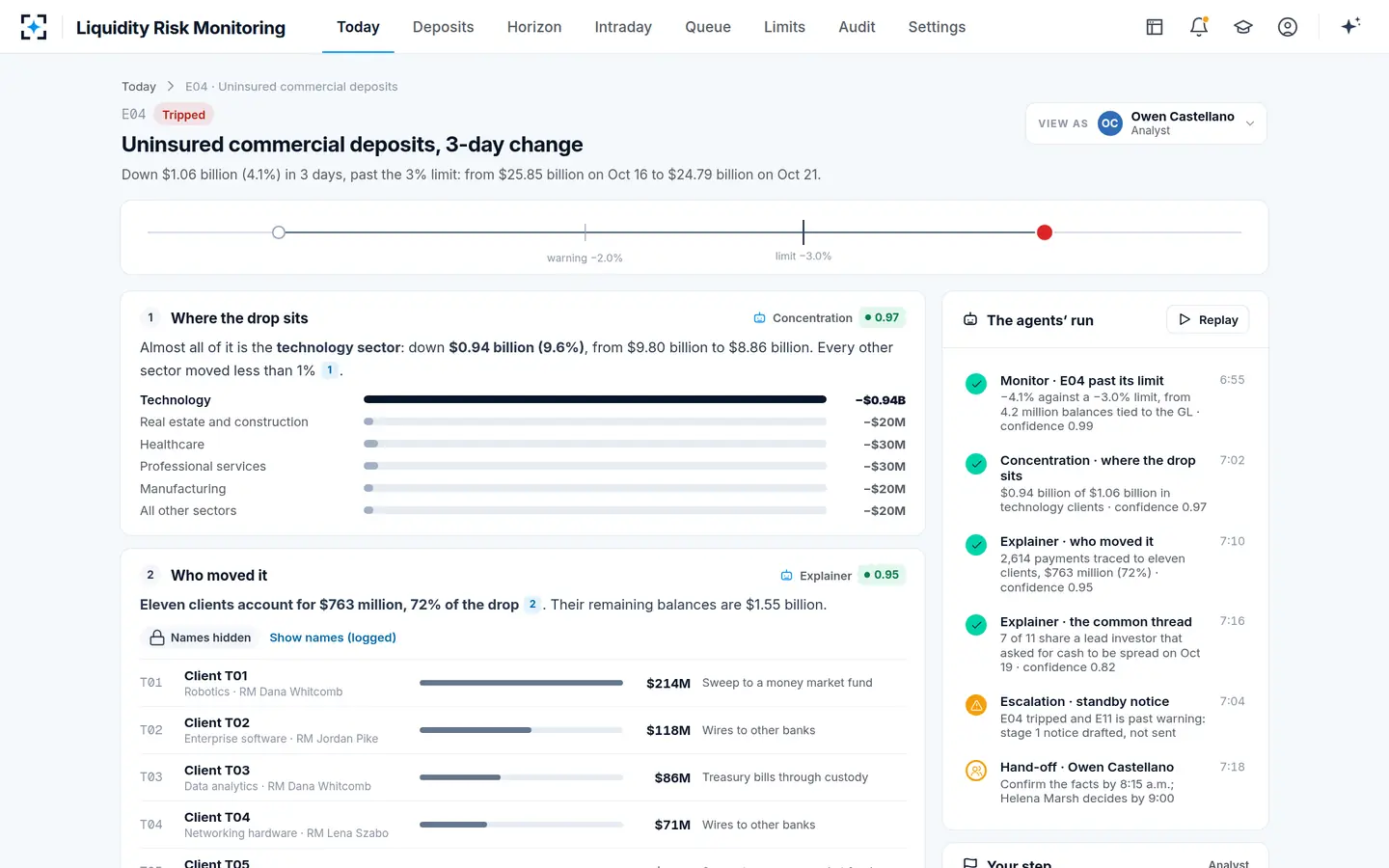Click the 0.97 confidence badge
This screenshot has width=1389, height=868.
click(x=882, y=317)
